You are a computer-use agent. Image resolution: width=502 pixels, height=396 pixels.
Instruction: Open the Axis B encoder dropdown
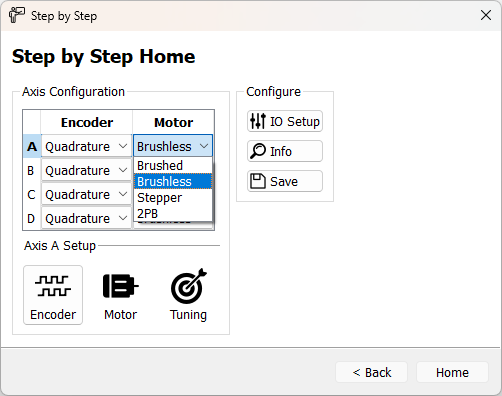click(86, 170)
